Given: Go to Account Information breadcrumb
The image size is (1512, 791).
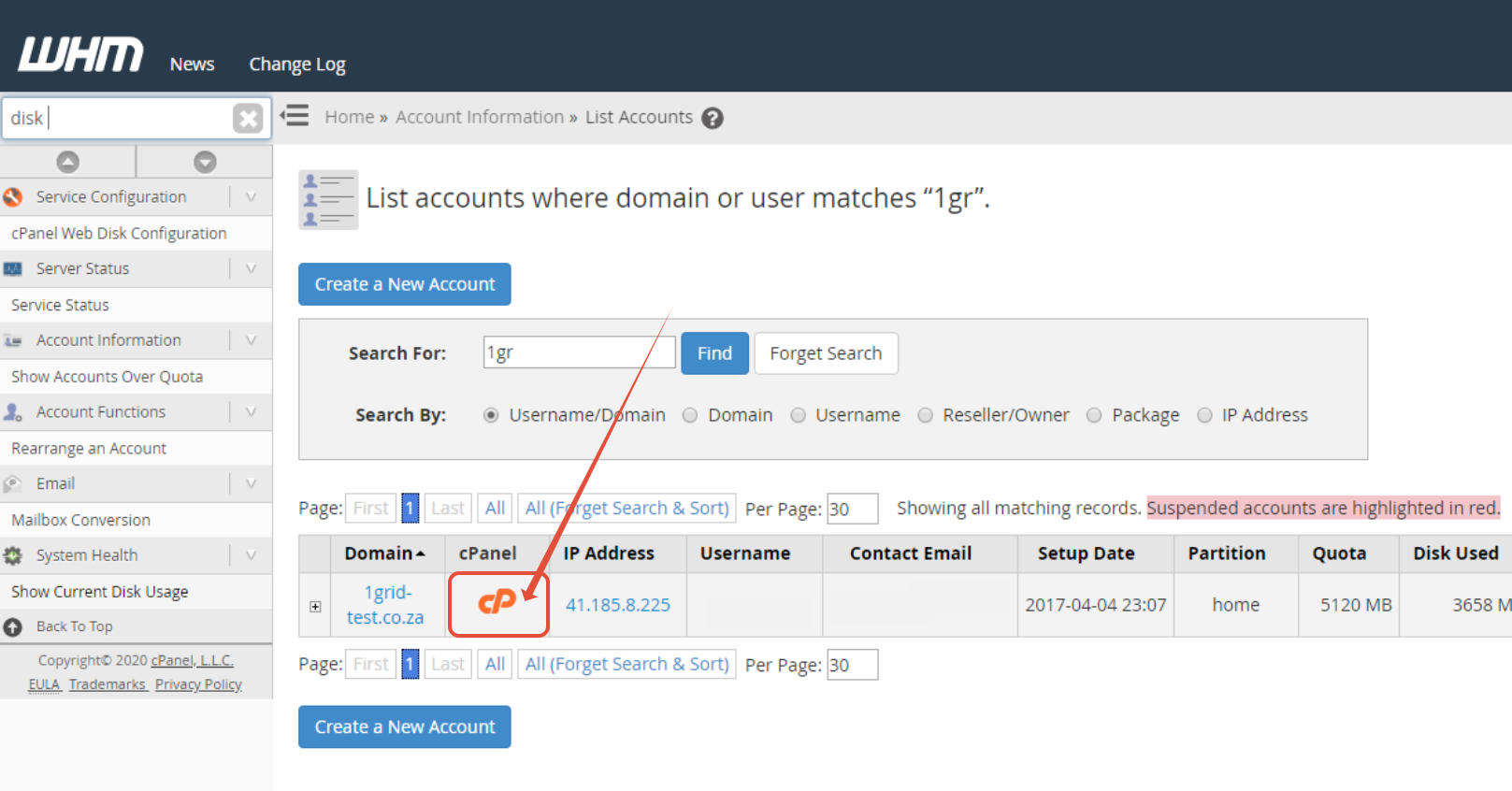Looking at the screenshot, I should 480,117.
